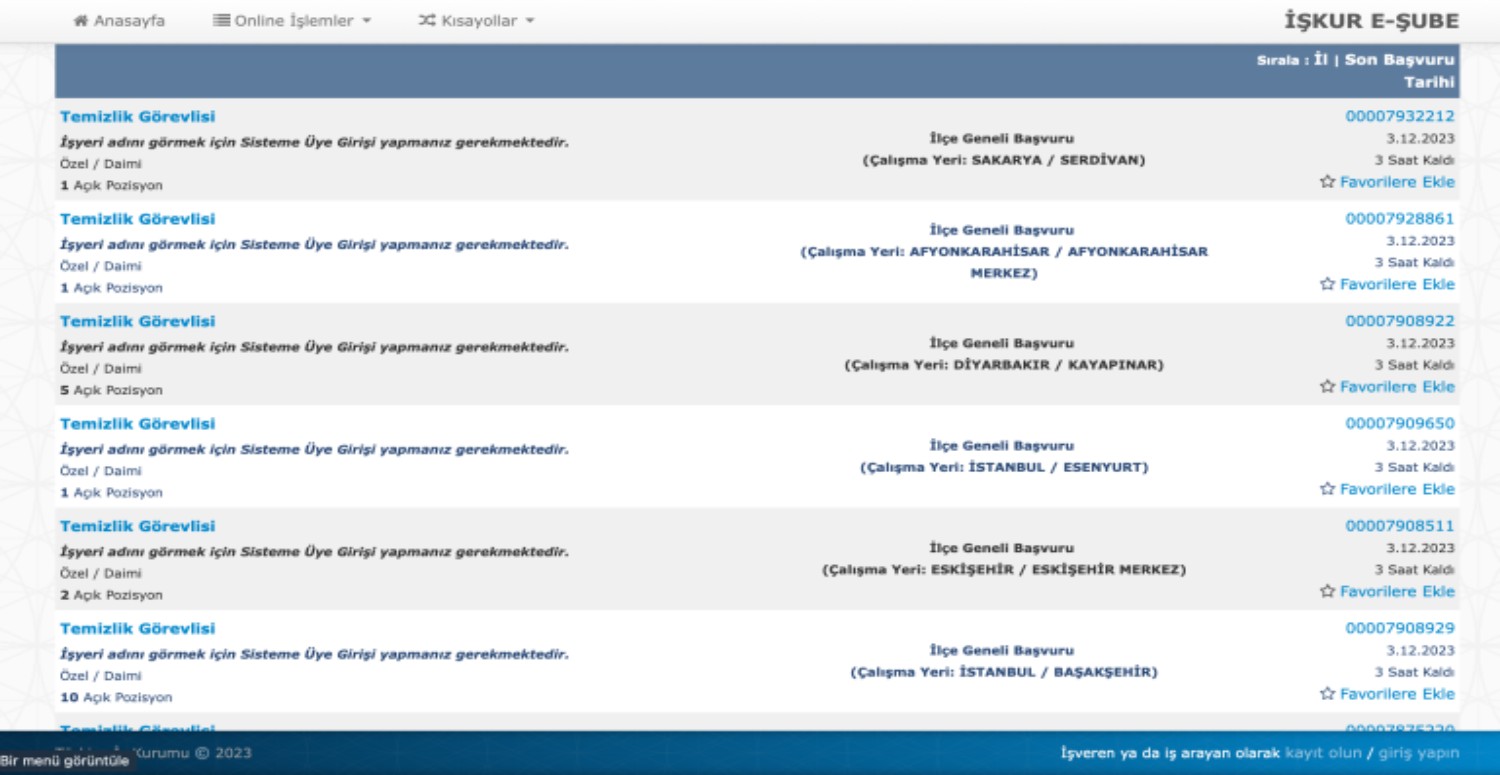Click the İŞKUR E-ŞUBE title

coord(1370,21)
